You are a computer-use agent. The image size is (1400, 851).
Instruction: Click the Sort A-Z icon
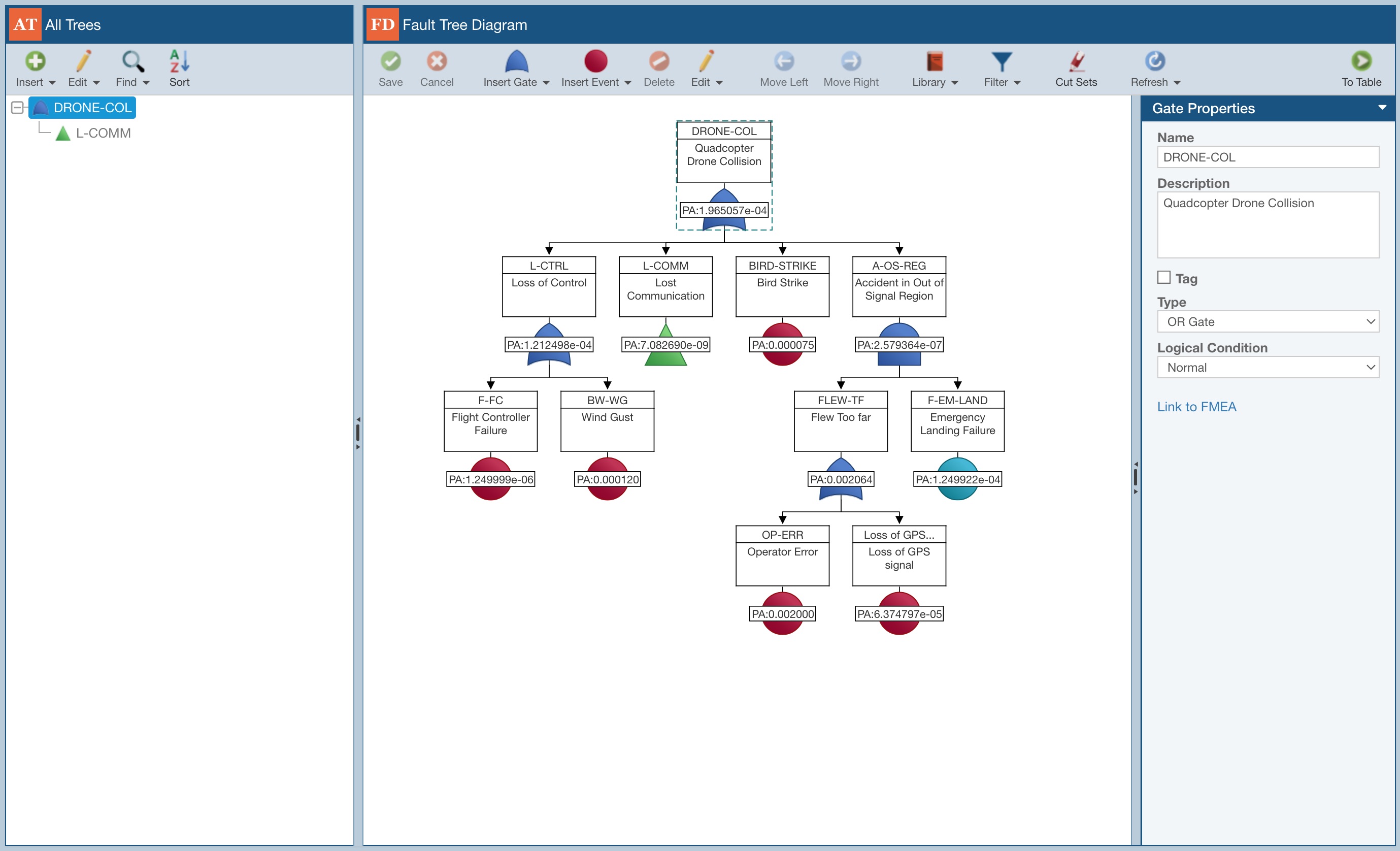179,61
